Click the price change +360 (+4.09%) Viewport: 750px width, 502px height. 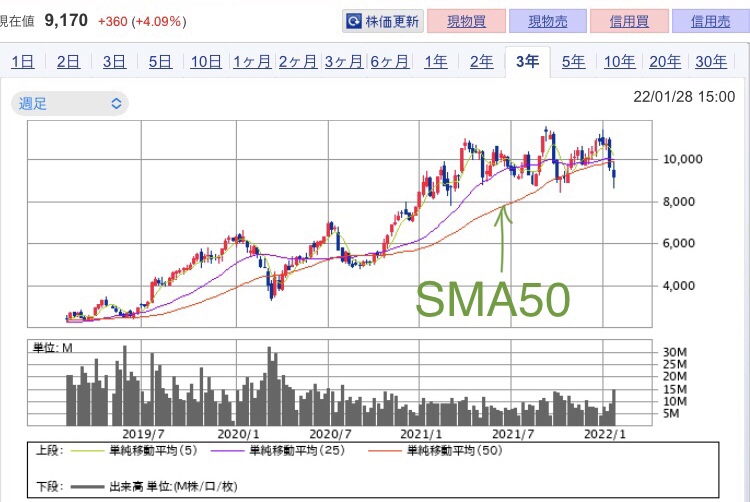pos(142,22)
